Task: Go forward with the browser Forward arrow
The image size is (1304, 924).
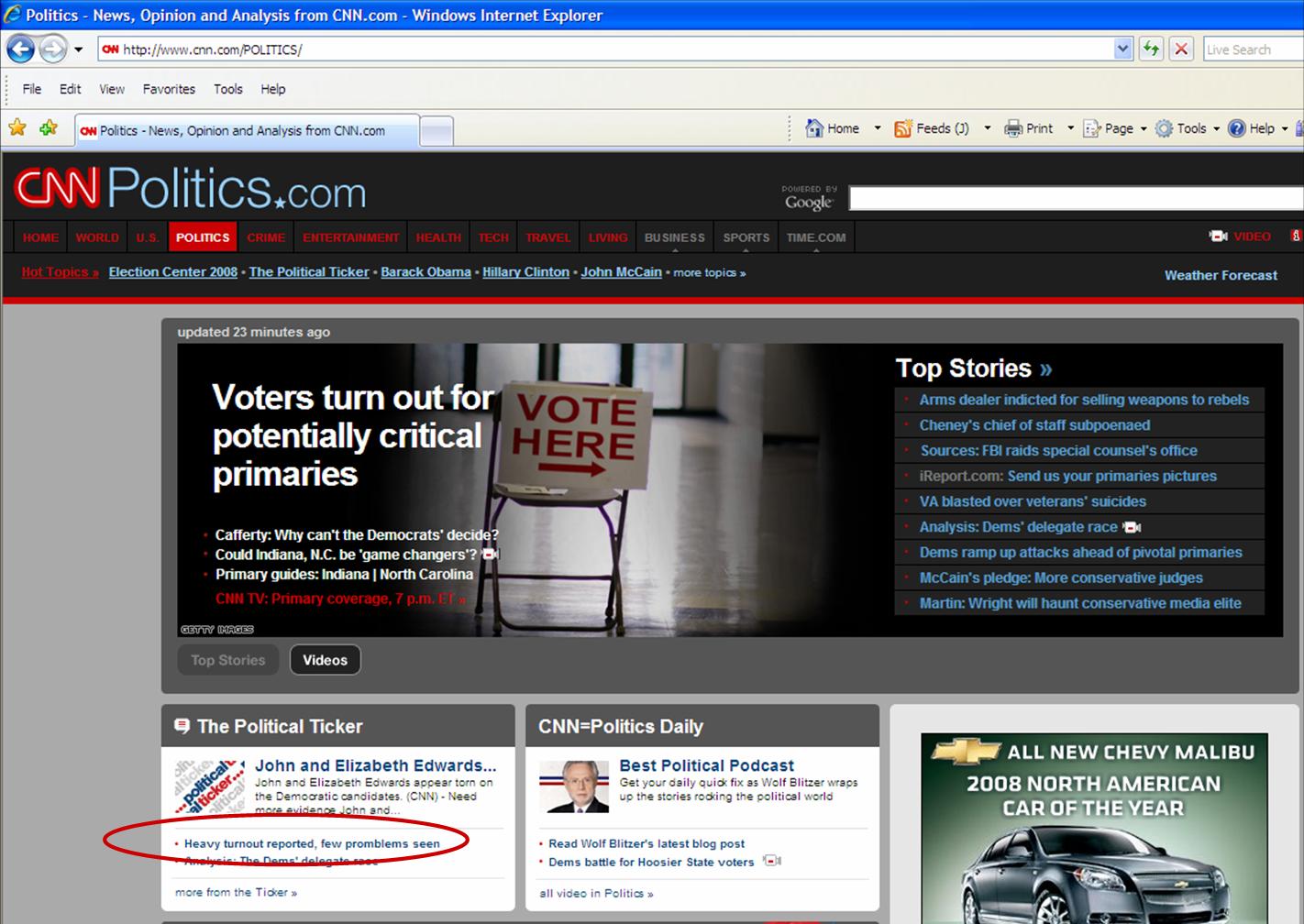Action: (53, 49)
